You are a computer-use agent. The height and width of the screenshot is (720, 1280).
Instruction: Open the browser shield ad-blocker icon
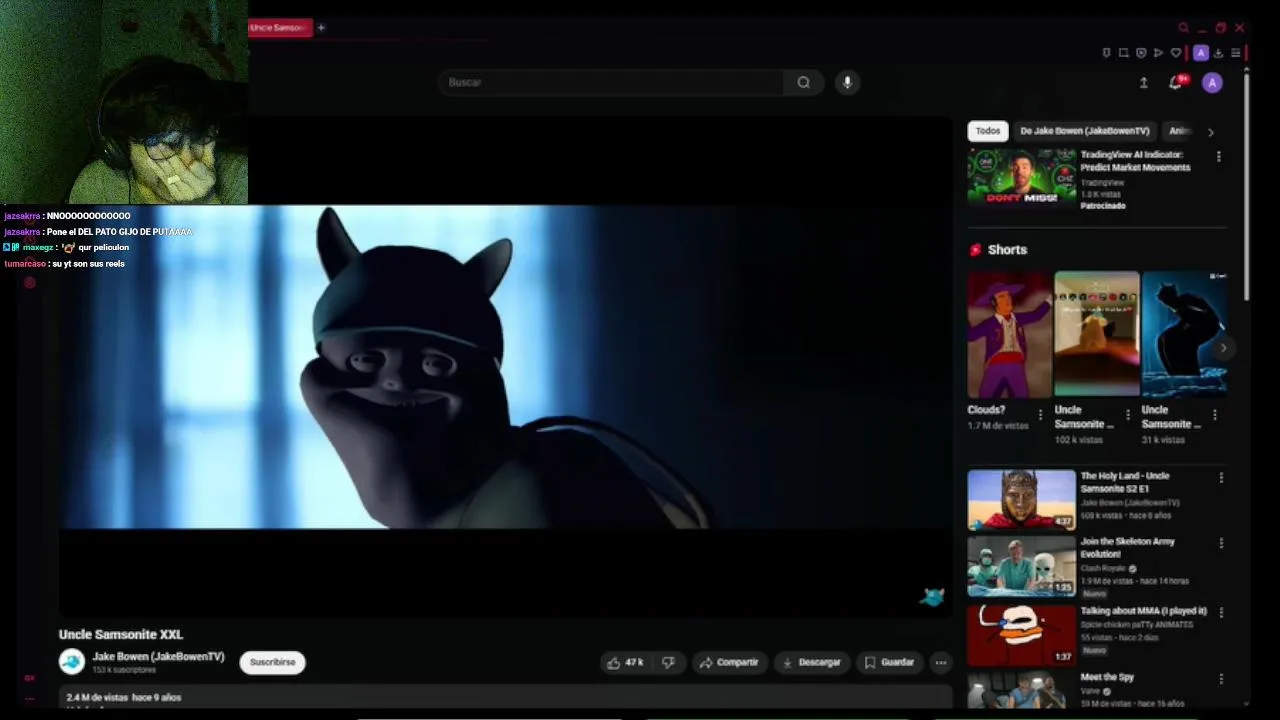[1141, 53]
